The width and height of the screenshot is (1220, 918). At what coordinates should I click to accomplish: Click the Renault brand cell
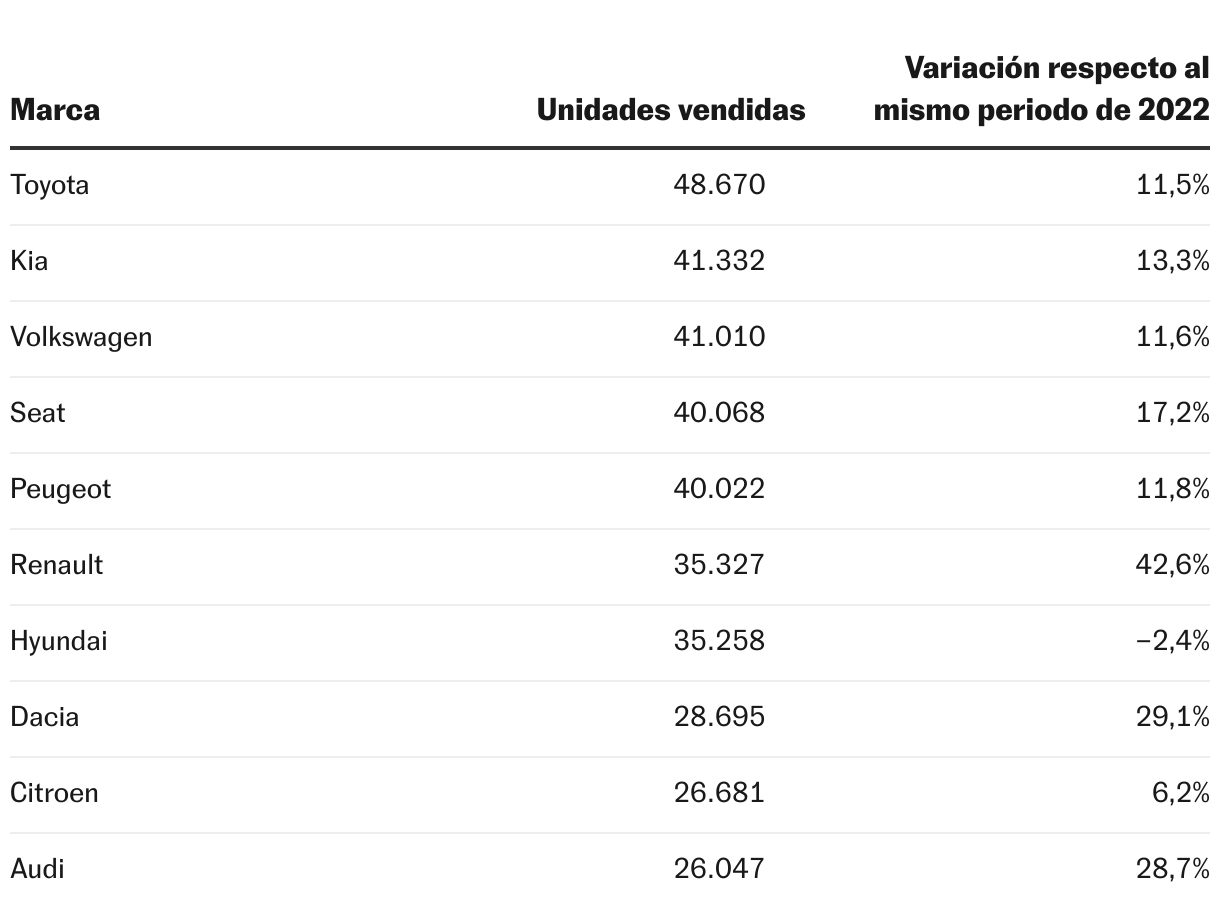coord(57,565)
